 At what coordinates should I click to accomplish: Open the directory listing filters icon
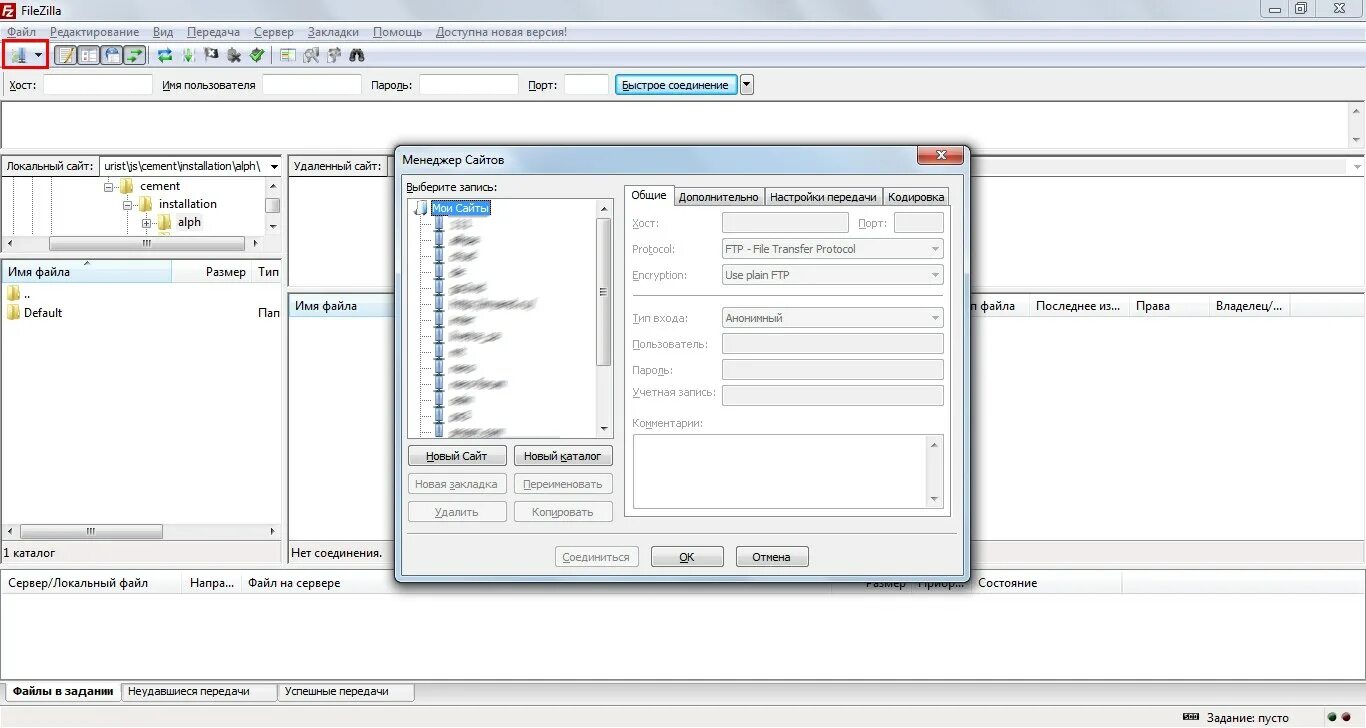coord(288,55)
